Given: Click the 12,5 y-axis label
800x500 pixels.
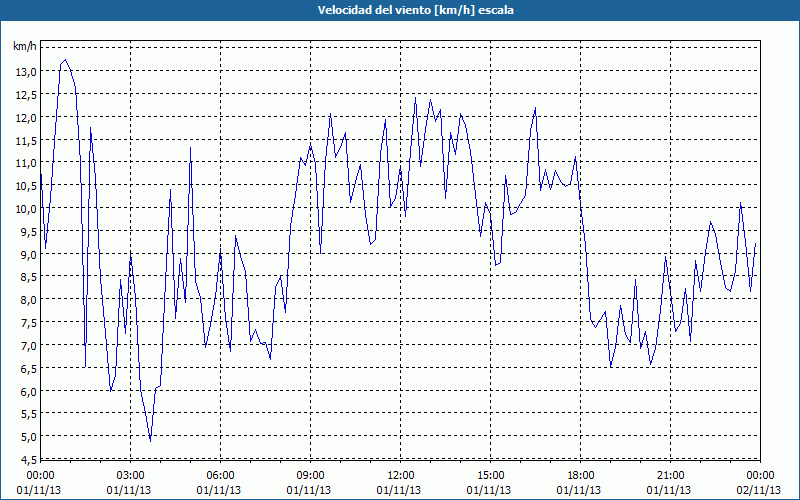Looking at the screenshot, I should click(x=26, y=95).
